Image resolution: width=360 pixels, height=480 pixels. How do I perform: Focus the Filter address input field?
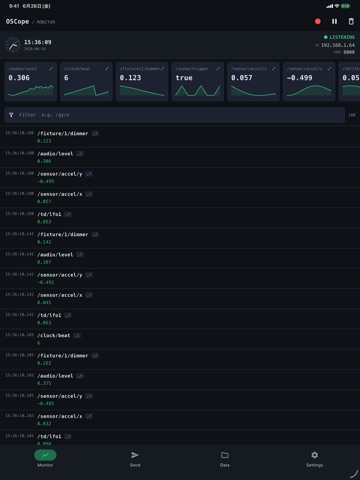[174, 115]
